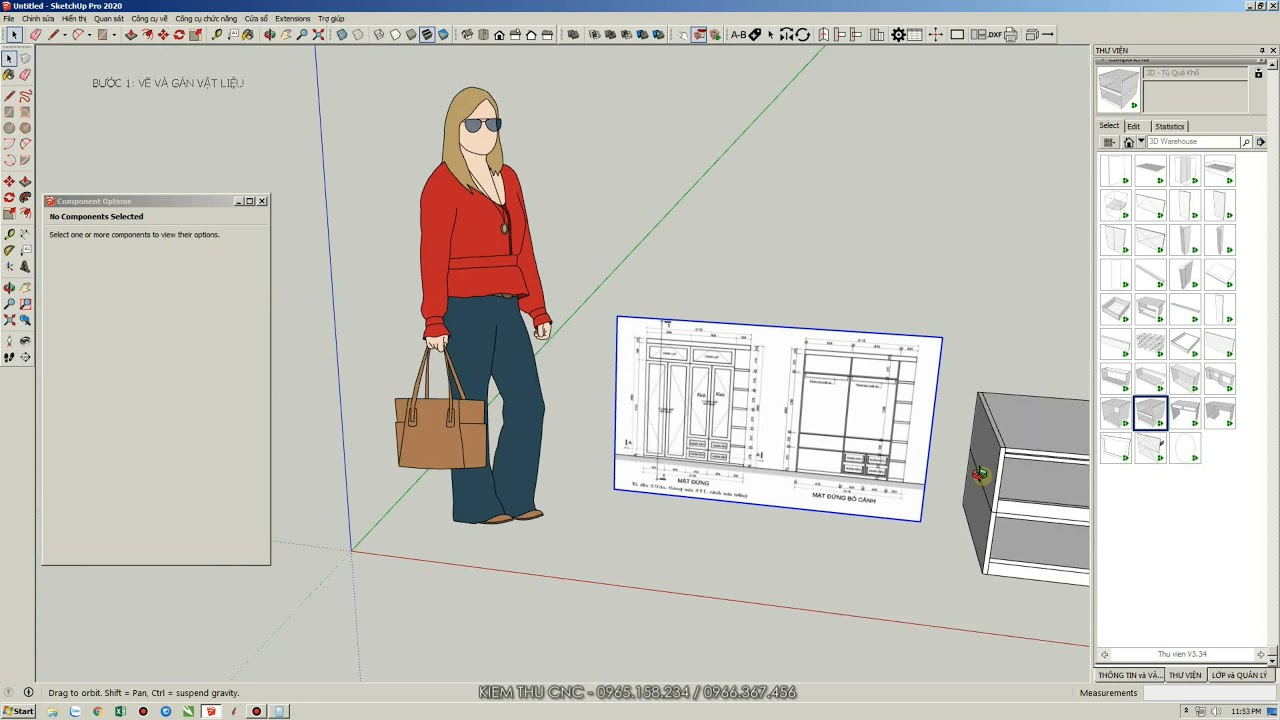
Task: Select the highlighted drawer cabinet component thumbnail
Action: 1150,413
